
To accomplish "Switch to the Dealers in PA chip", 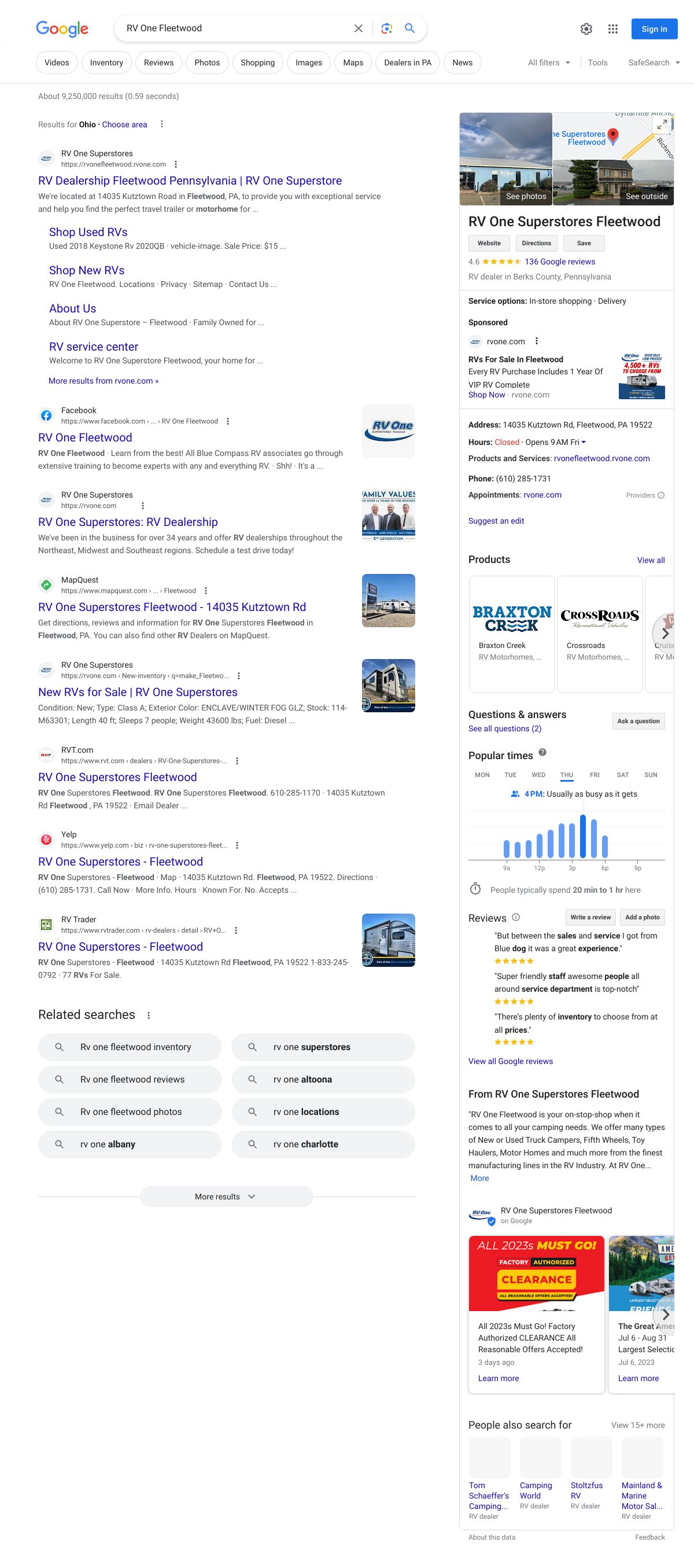I will (408, 62).
